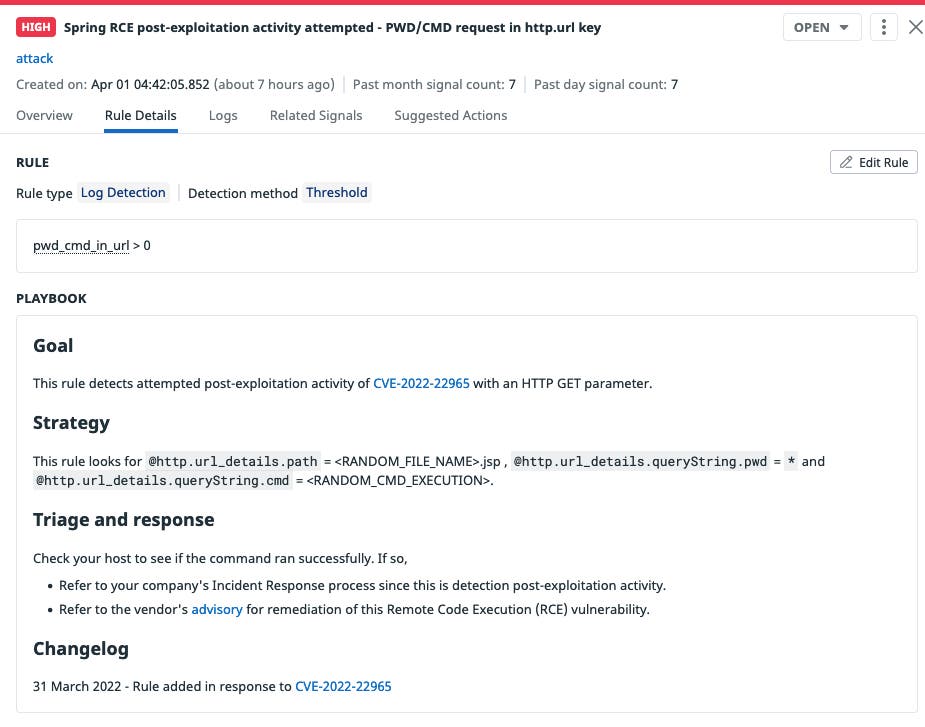Click the attack tag link
Image resolution: width=925 pixels, height=727 pixels.
(x=34, y=58)
